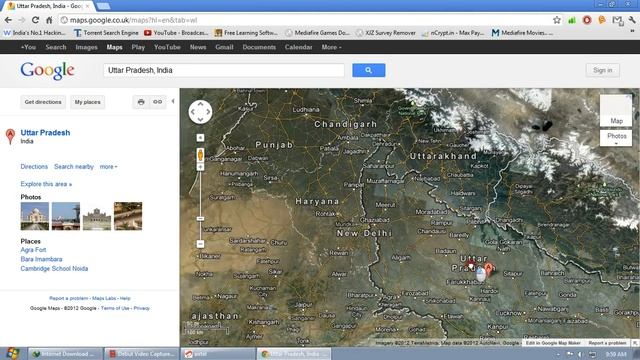Click the Search nearby link
The width and height of the screenshot is (640, 360).
[x=74, y=167]
